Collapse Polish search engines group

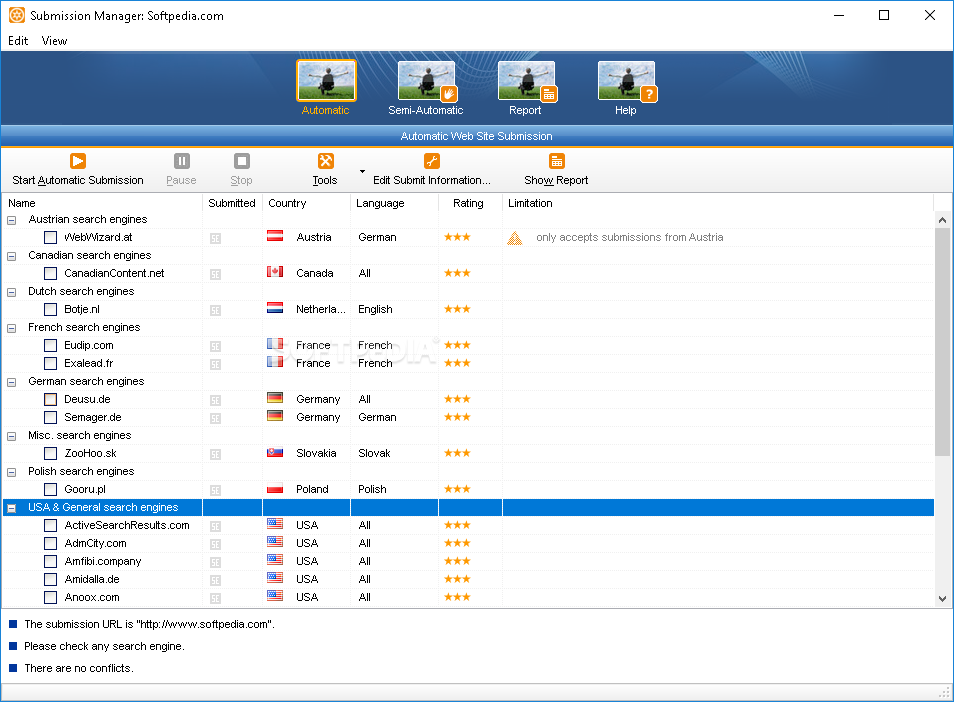tap(12, 472)
